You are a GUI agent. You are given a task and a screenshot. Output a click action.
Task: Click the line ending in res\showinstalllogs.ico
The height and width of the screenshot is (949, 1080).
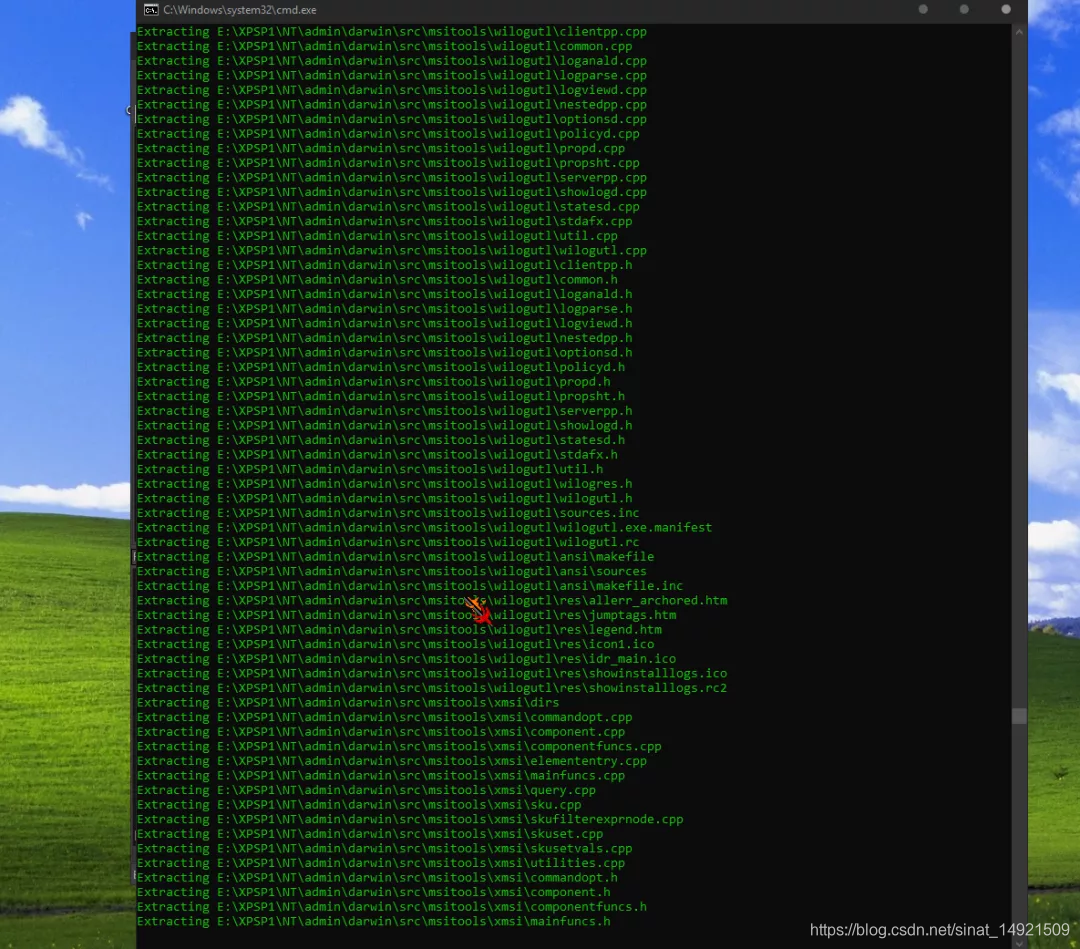tap(432, 674)
